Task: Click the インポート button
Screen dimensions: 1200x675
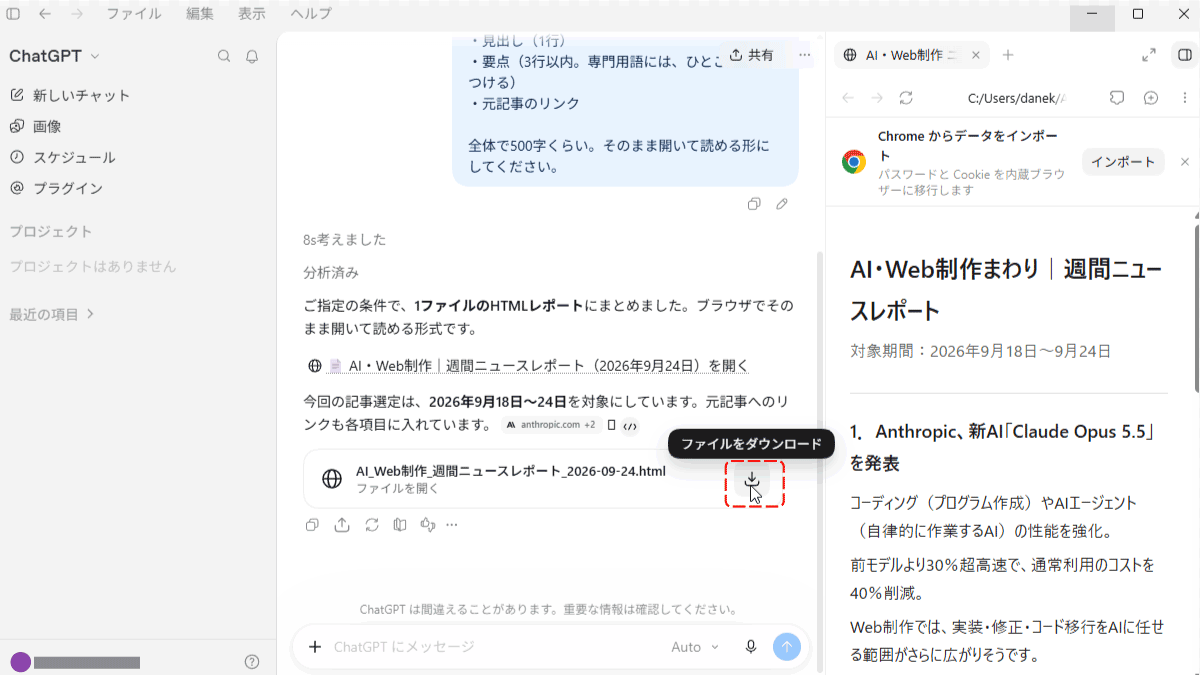Action: [1123, 162]
